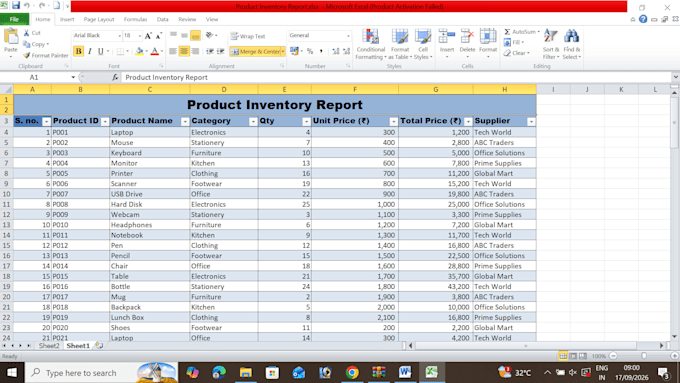
Task: Toggle Align Text Left
Action: (x=173, y=52)
